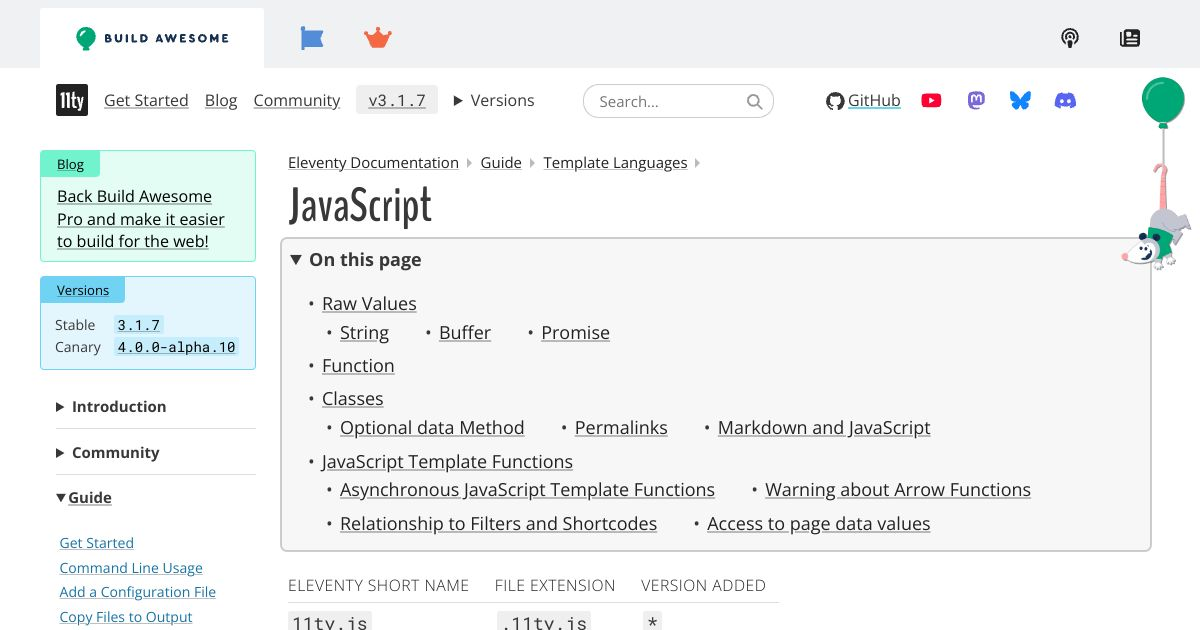Jump to Buffer section
The width and height of the screenshot is (1200, 630).
465,332
